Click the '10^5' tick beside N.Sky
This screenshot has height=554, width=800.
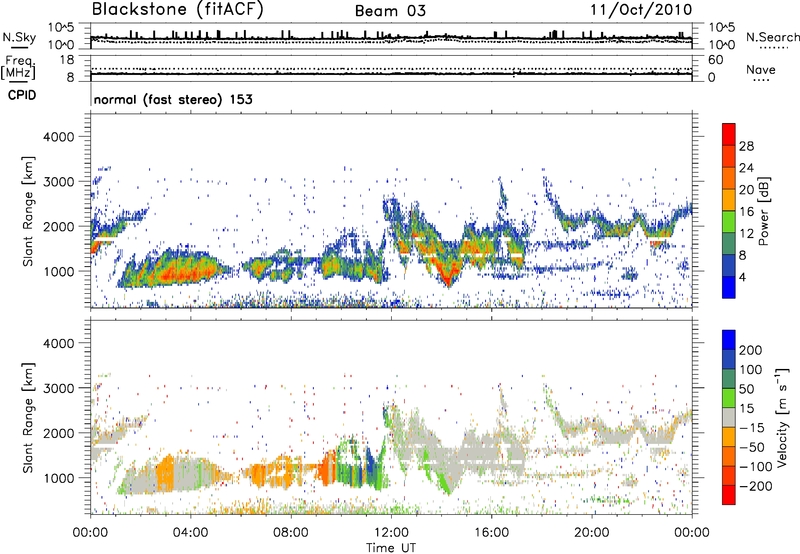(x=61, y=28)
